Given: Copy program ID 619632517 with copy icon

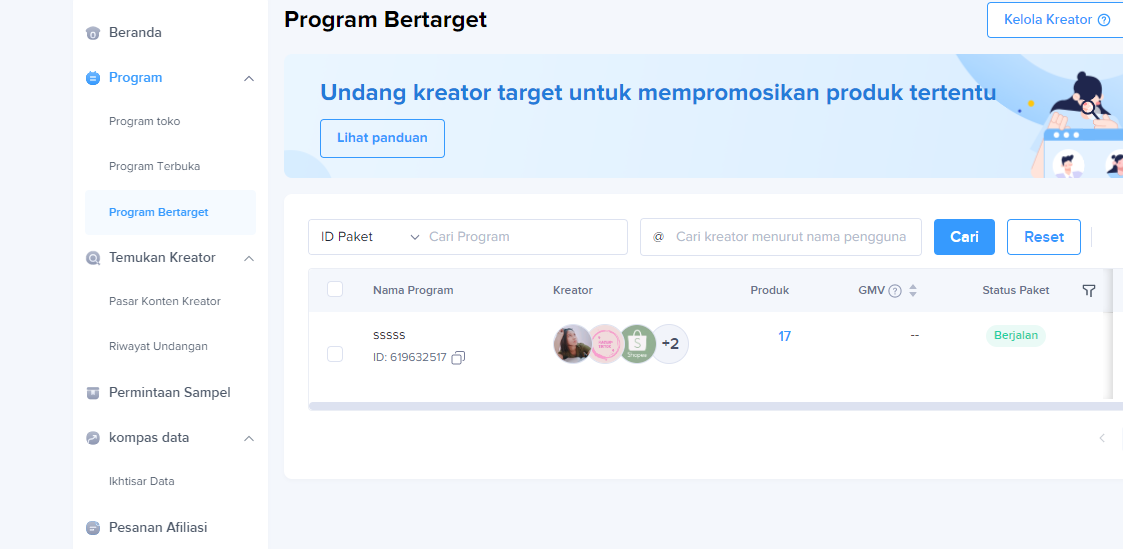Looking at the screenshot, I should [x=458, y=358].
